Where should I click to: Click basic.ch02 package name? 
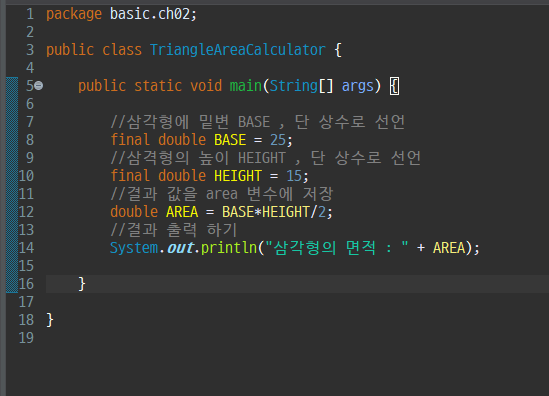(x=150, y=14)
